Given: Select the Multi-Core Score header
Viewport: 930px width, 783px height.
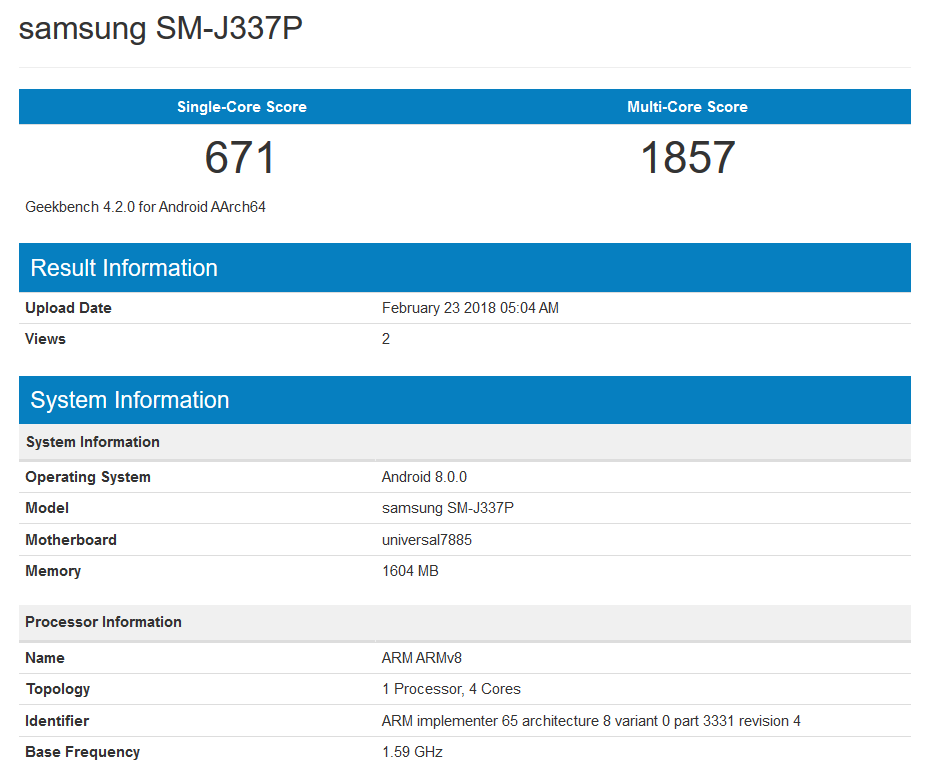Looking at the screenshot, I should pyautogui.click(x=687, y=107).
